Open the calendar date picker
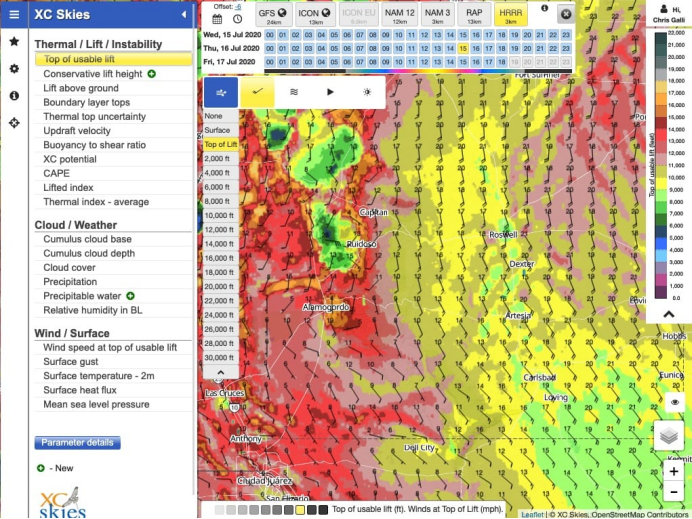 [x=217, y=19]
